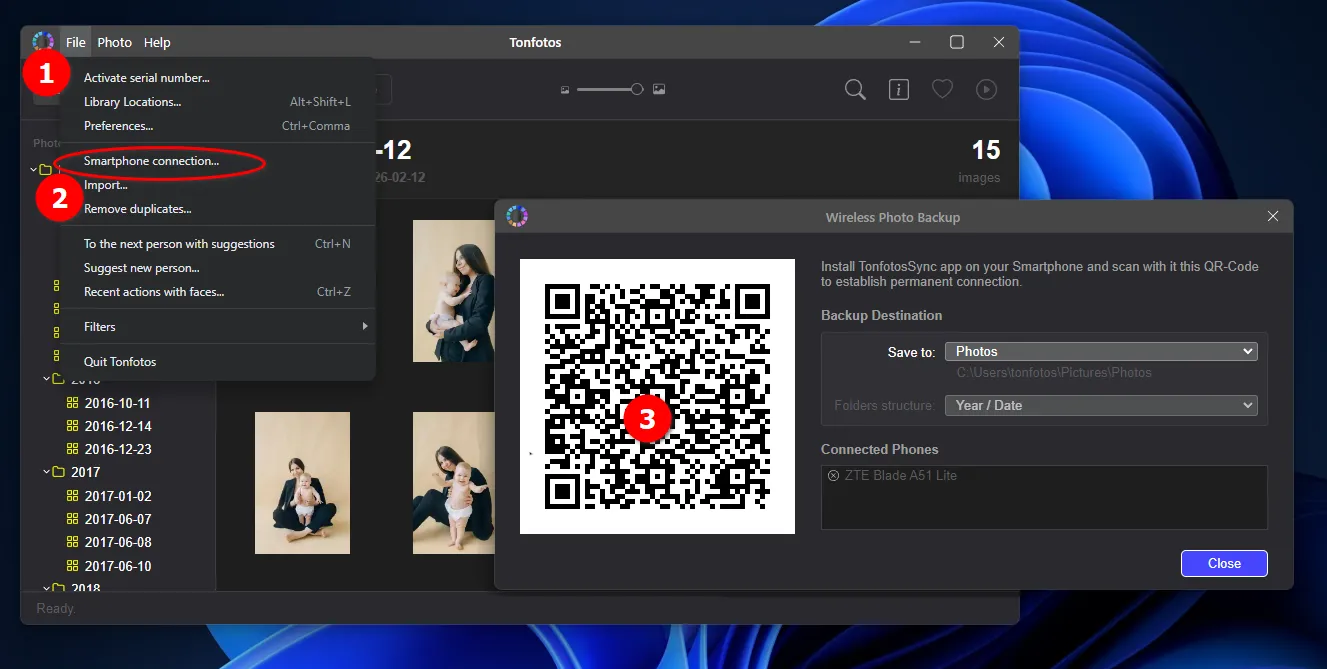Choose Remove duplicates... menu entry
This screenshot has height=669, width=1327.
pyautogui.click(x=217, y=209)
